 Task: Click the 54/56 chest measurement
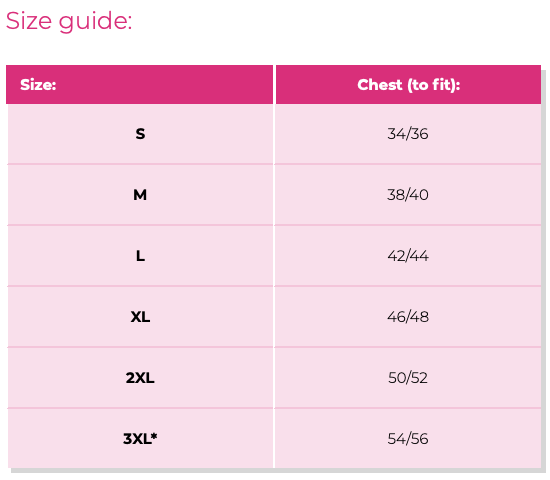[x=408, y=439]
